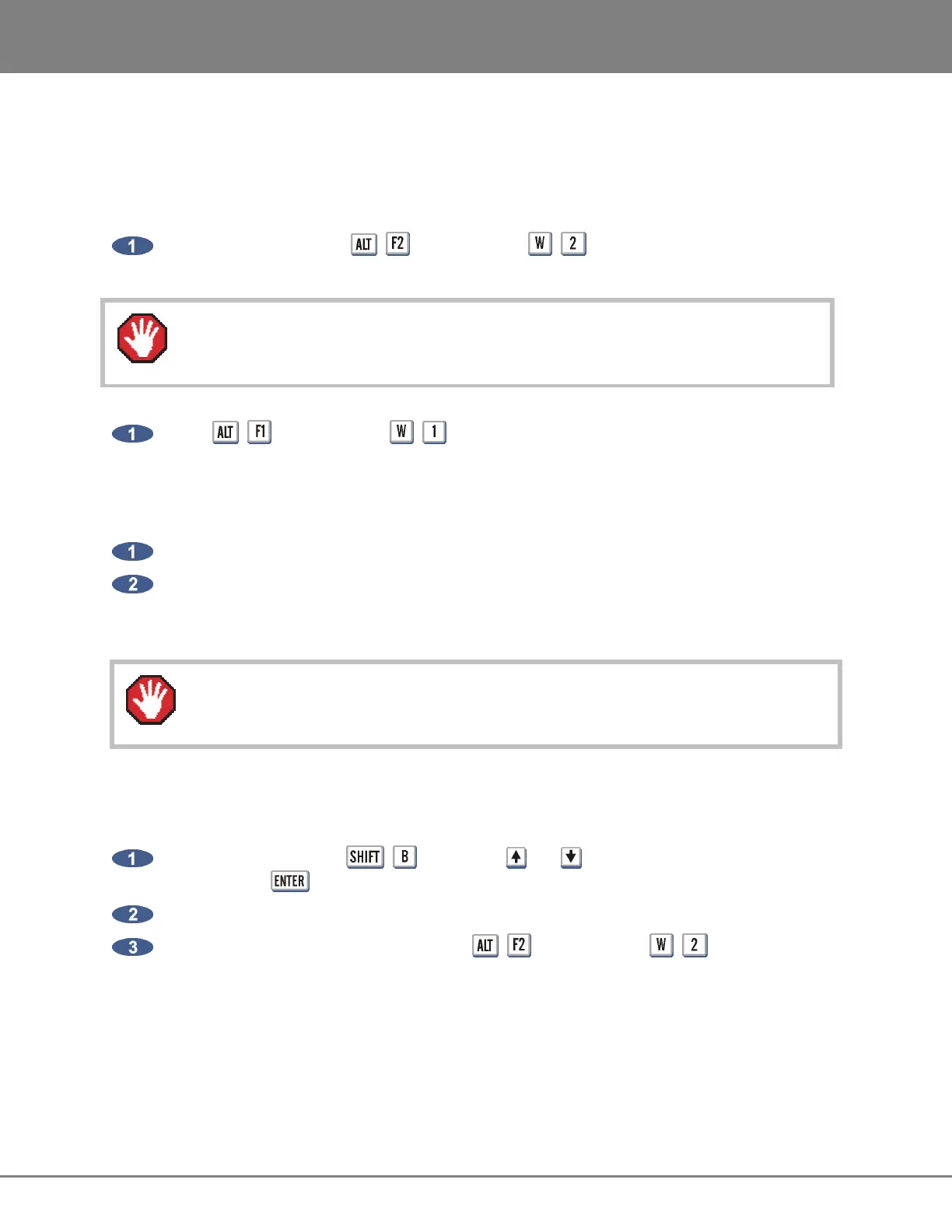This screenshot has width=952, height=1232.
Task: Click the F1 keycap icon
Action: (x=259, y=432)
